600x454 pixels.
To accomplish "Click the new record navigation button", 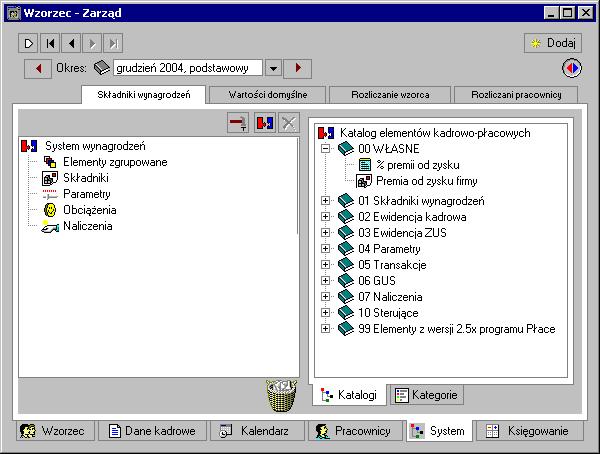I will (x=28, y=43).
